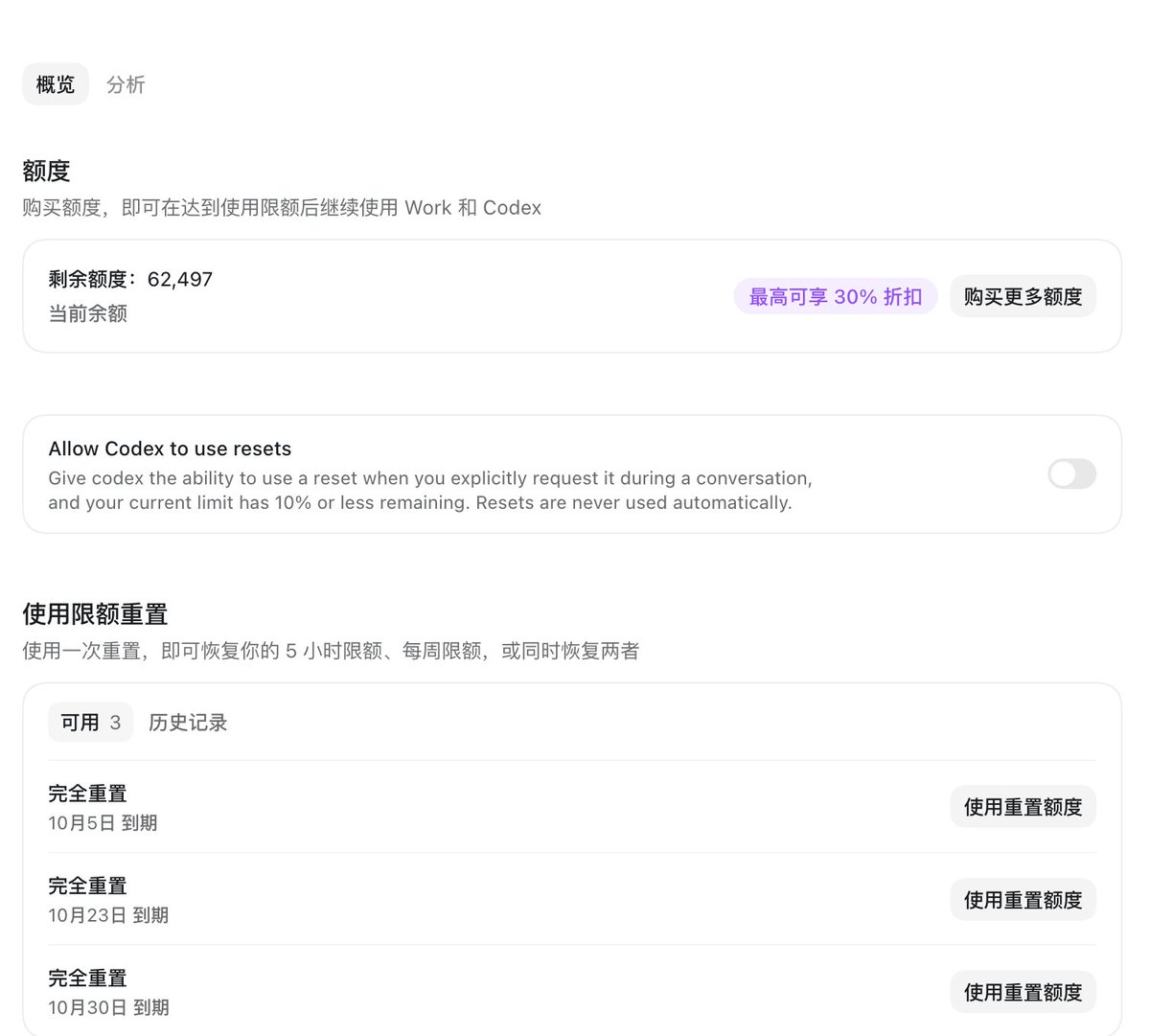Click the 10月30日 到期 text
The height and width of the screenshot is (1036, 1150).
108,1007
